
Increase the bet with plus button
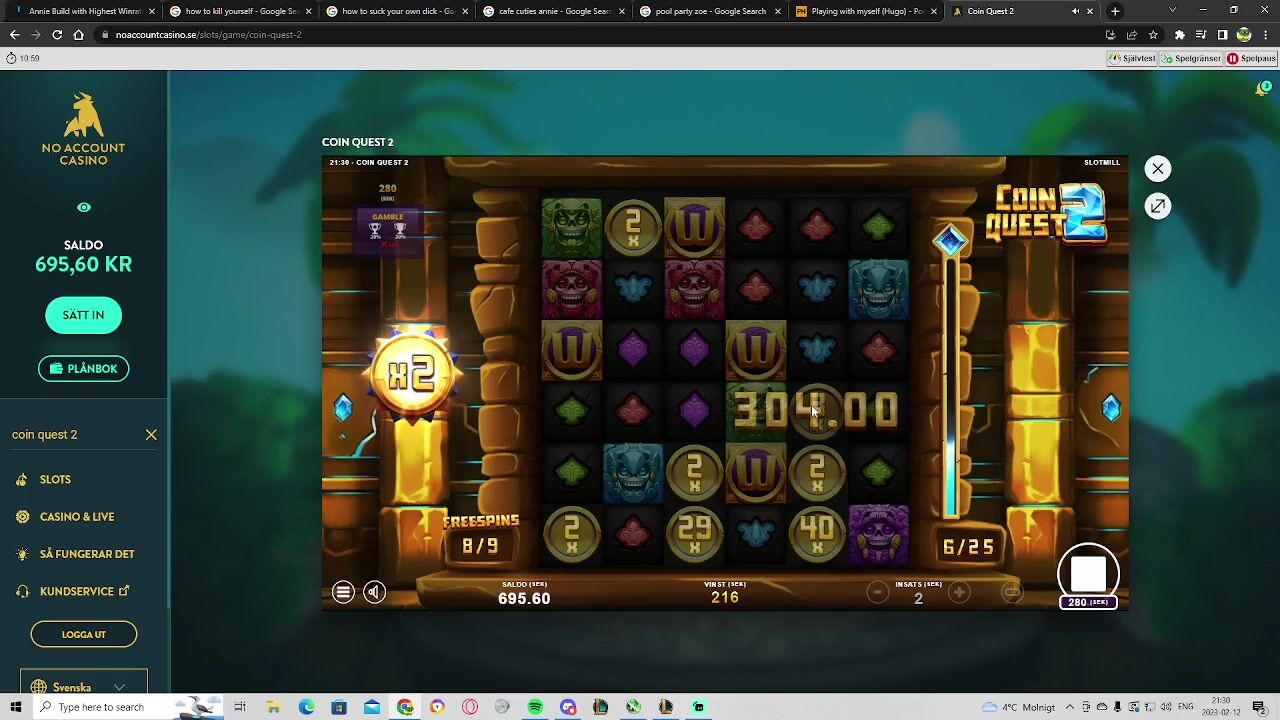[959, 593]
